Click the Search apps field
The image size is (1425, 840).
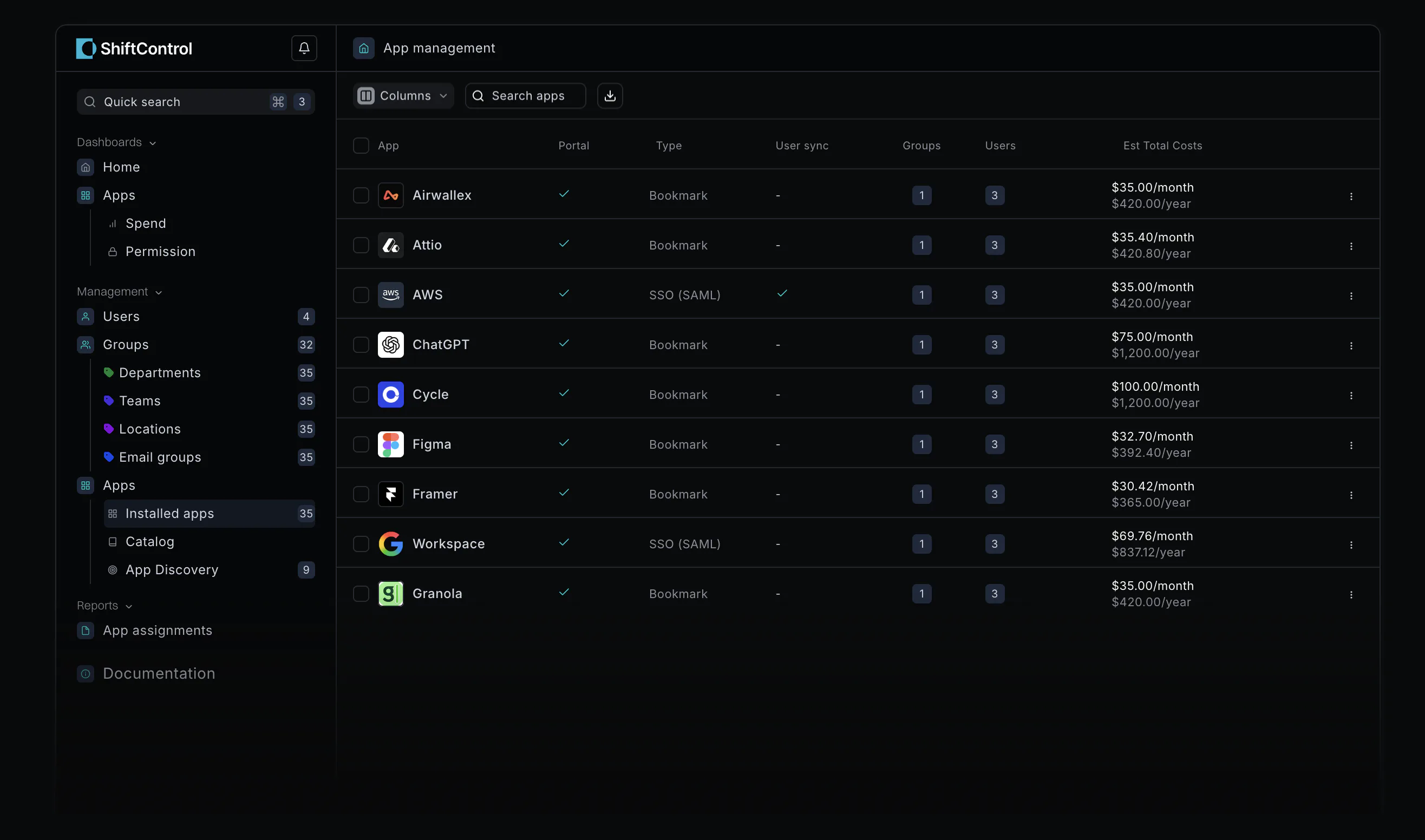pyautogui.click(x=525, y=96)
